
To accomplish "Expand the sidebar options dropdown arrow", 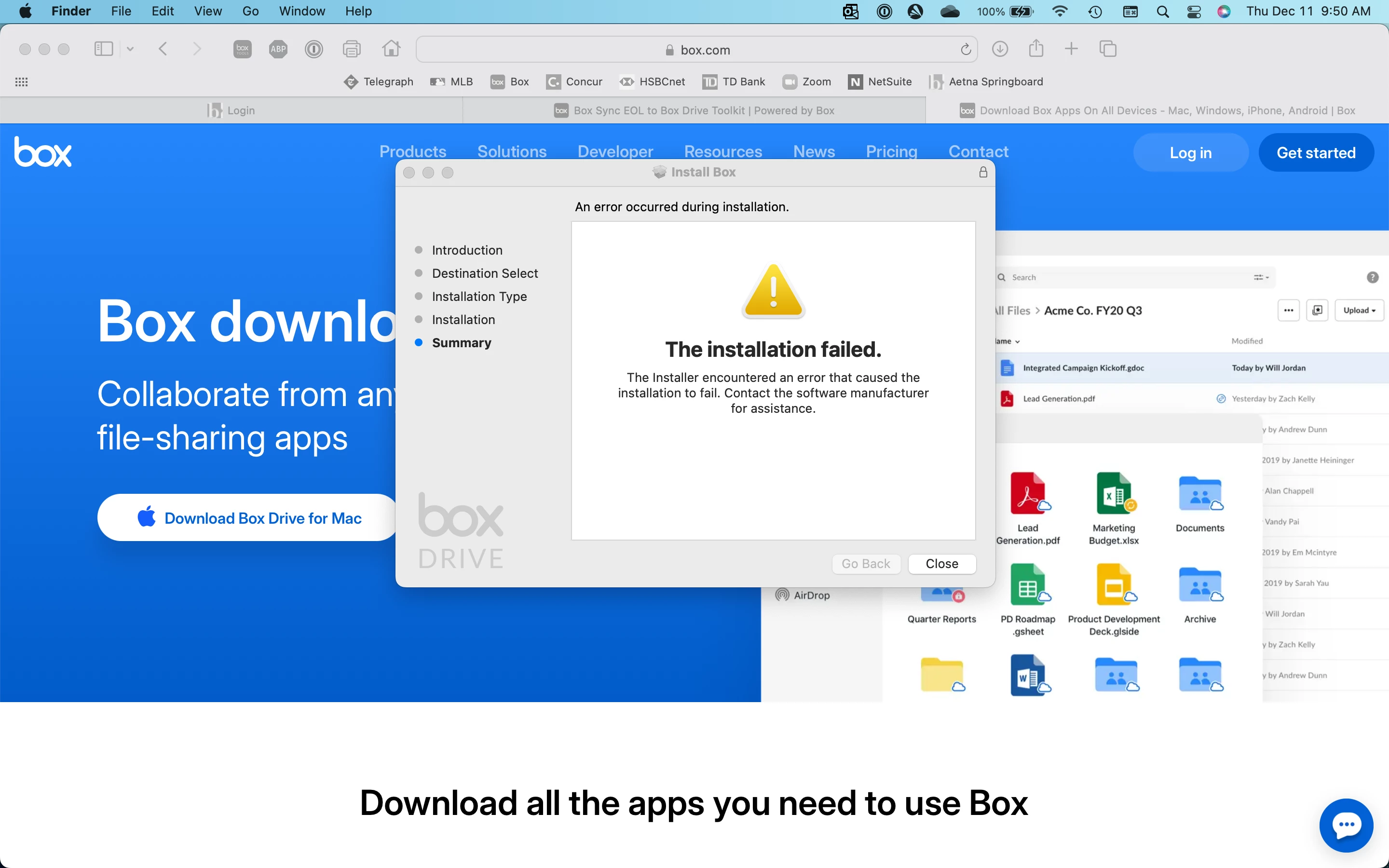I will coord(130,49).
